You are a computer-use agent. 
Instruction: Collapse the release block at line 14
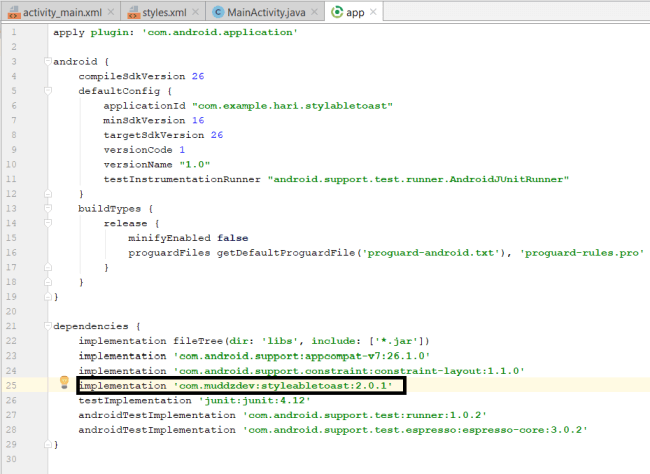48,223
